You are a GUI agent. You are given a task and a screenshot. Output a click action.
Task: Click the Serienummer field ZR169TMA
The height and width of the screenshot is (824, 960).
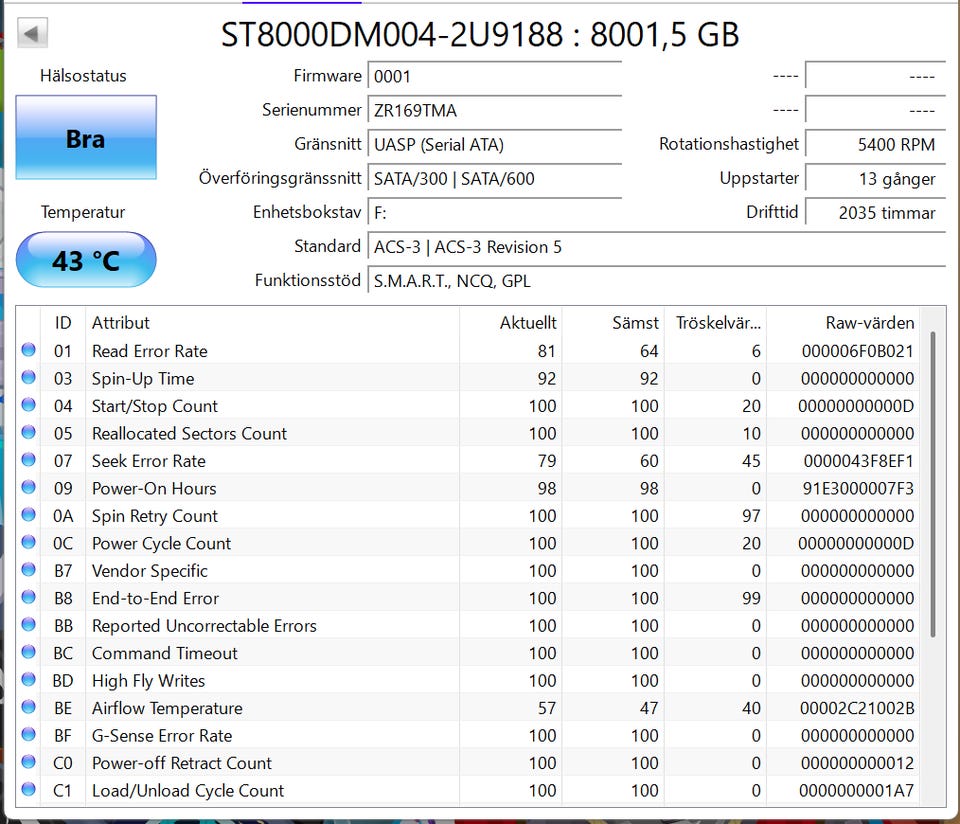[x=494, y=110]
